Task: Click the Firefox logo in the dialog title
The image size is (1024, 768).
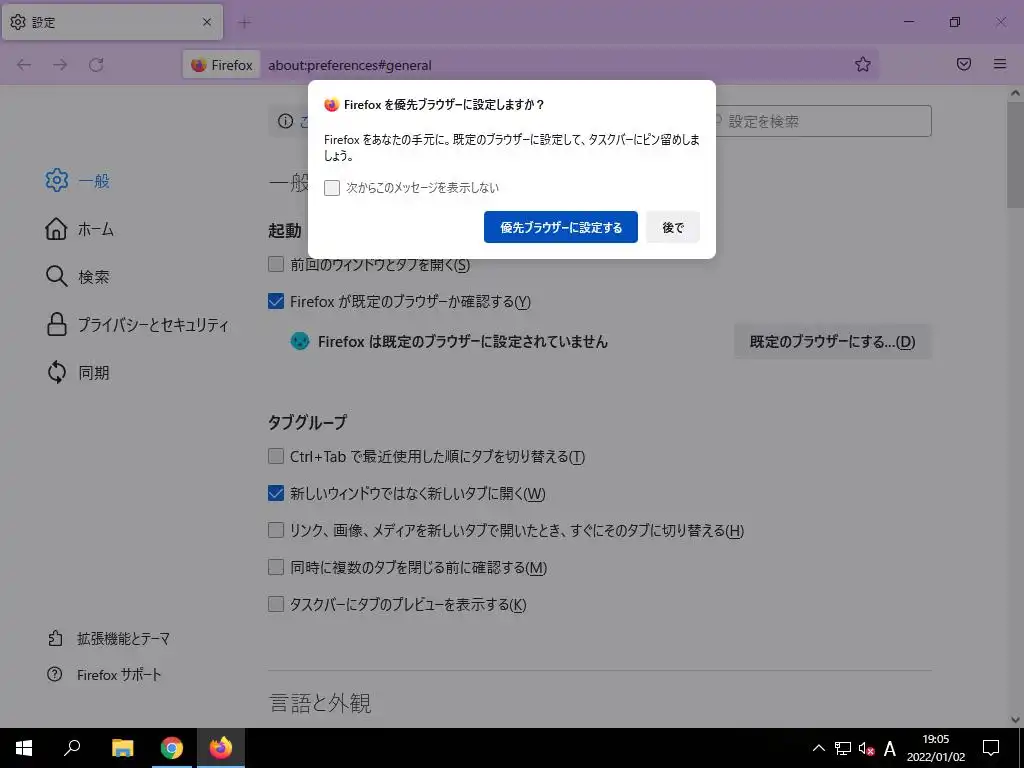Action: tap(332, 104)
